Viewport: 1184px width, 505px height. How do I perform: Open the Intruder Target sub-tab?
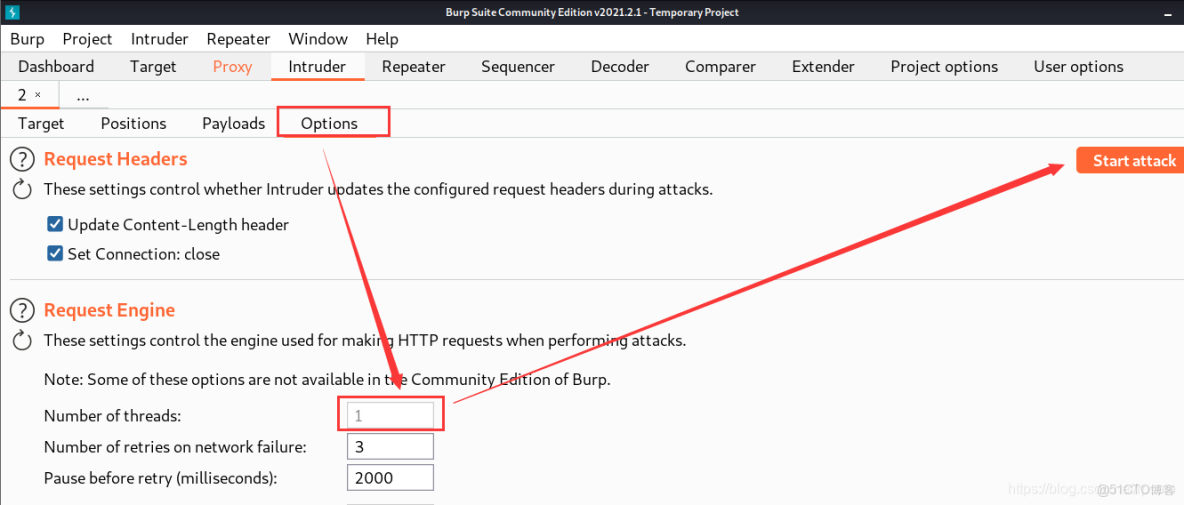tap(41, 123)
